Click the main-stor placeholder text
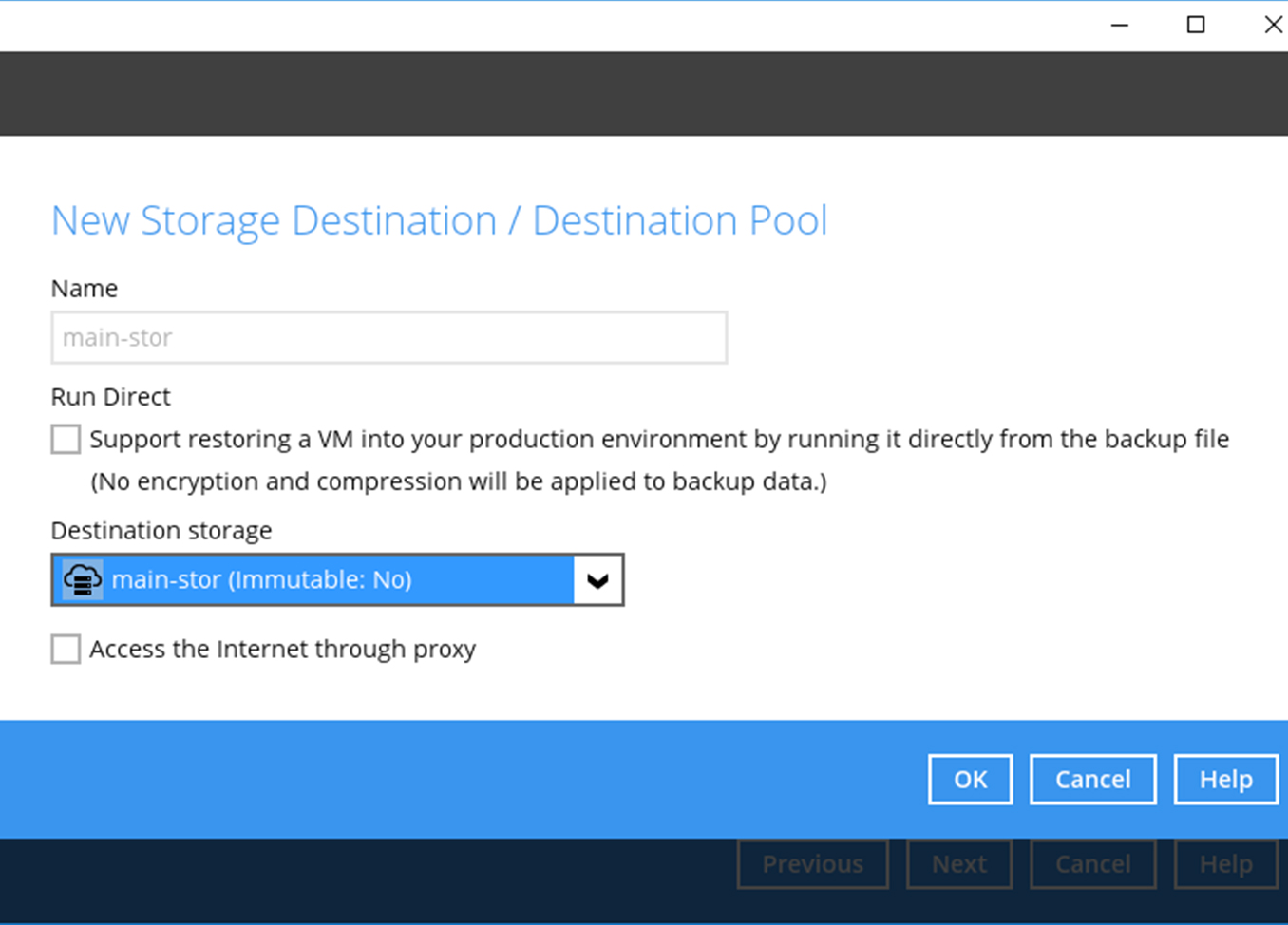Viewport: 1288px width, 925px height. point(117,337)
